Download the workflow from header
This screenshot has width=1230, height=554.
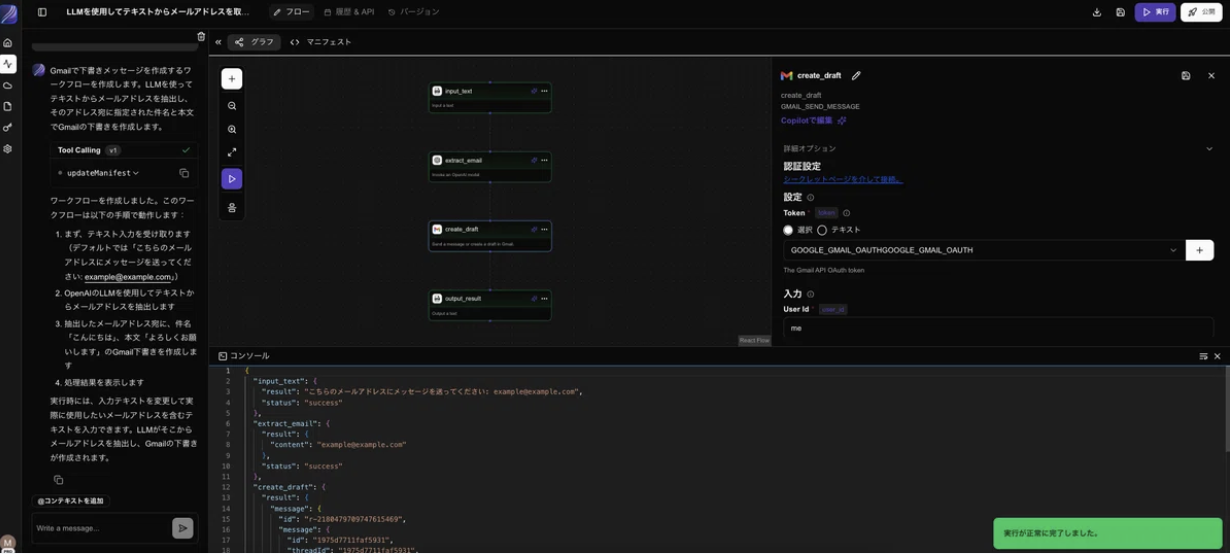(1097, 12)
